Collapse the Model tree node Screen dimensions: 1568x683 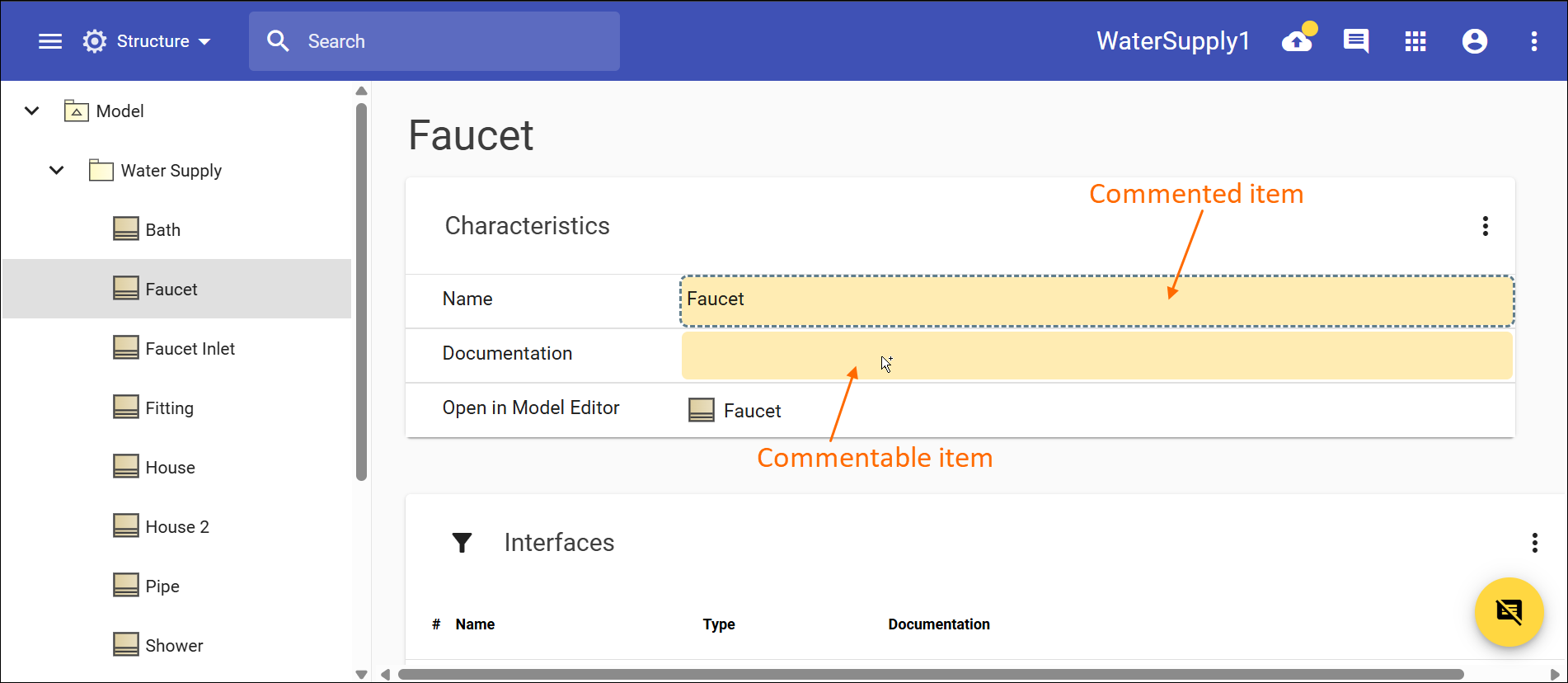(32, 111)
